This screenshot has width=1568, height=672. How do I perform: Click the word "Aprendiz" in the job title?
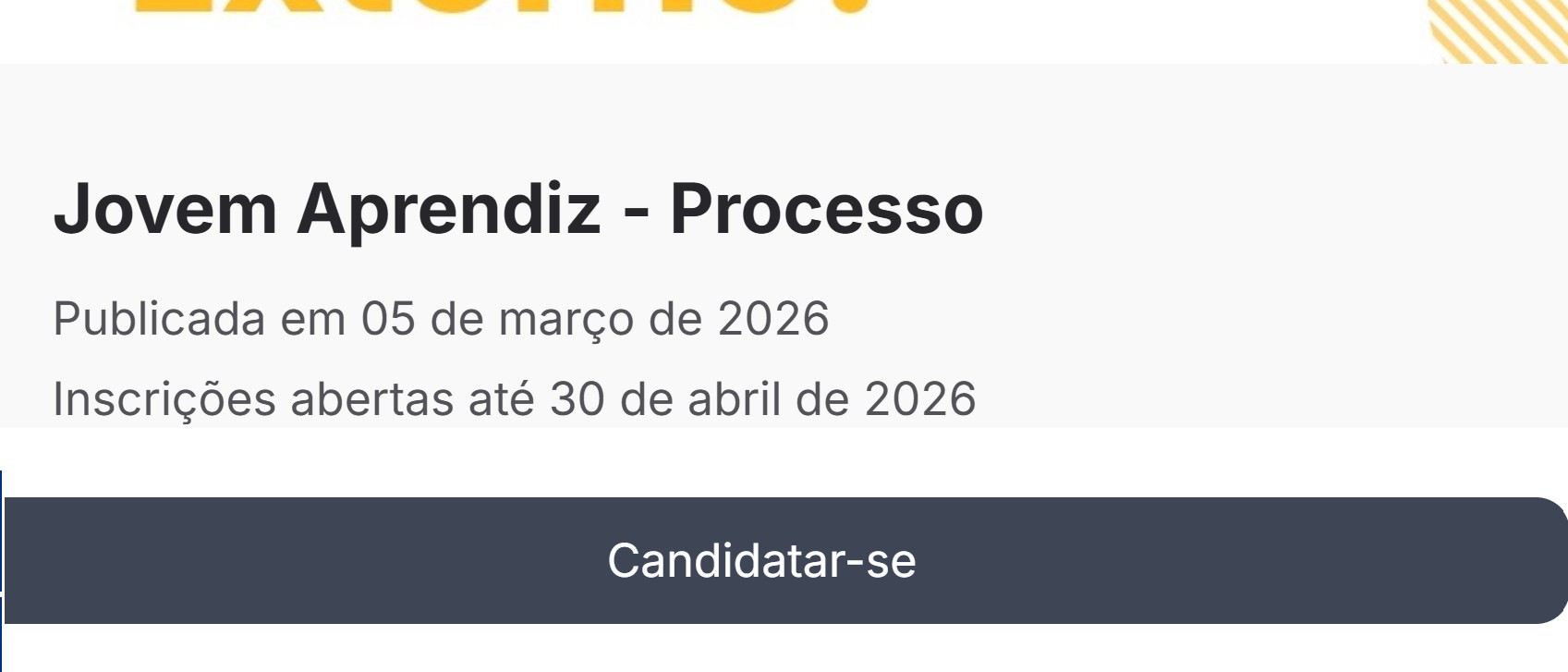tap(448, 209)
